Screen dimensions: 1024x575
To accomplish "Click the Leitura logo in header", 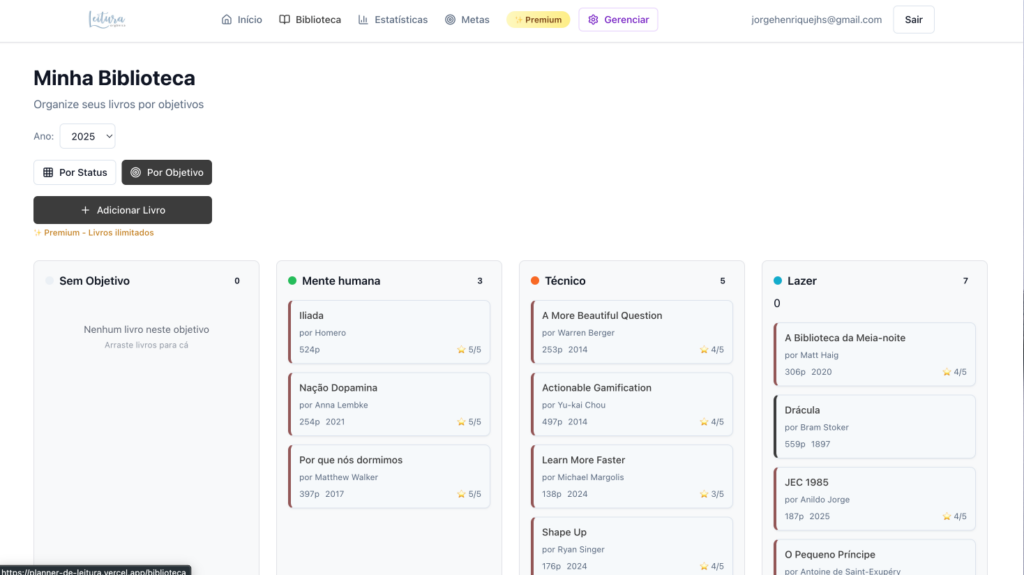I will coord(107,19).
